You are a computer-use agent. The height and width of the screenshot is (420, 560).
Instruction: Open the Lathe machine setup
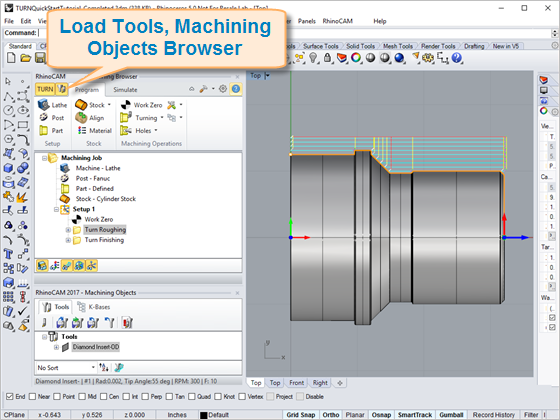click(x=52, y=105)
